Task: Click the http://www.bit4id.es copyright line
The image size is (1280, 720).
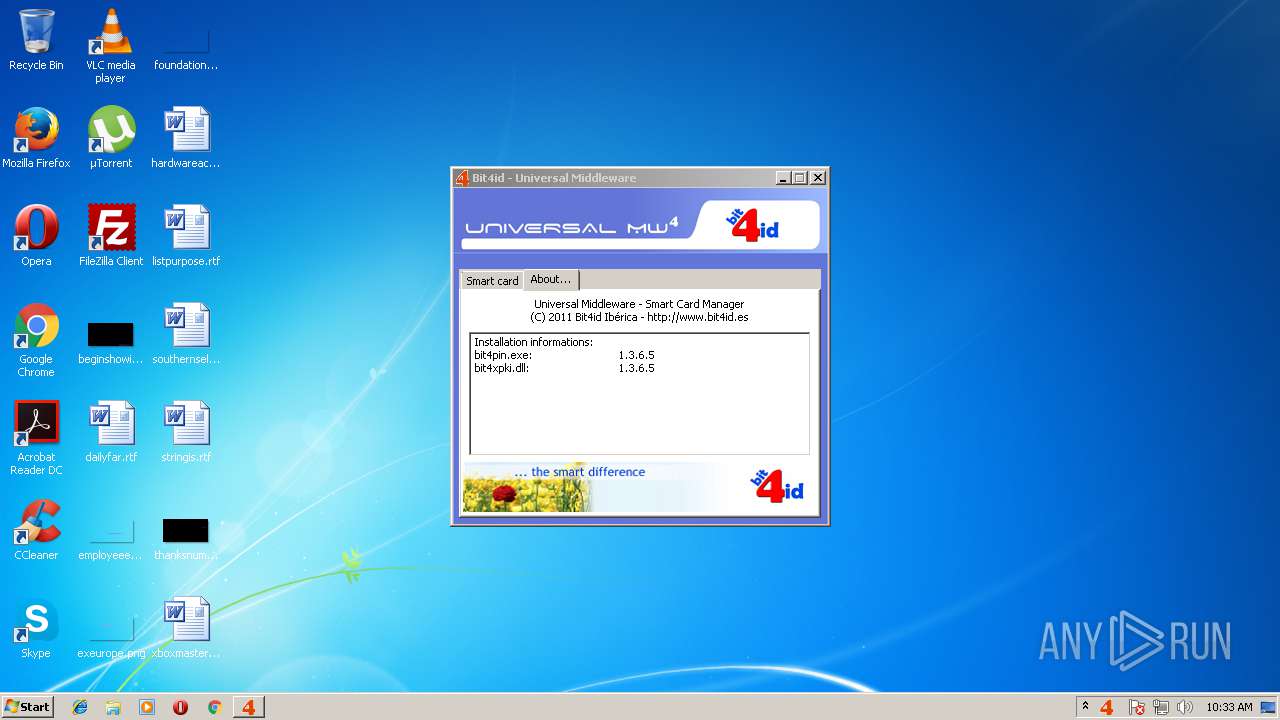Action: tap(639, 317)
